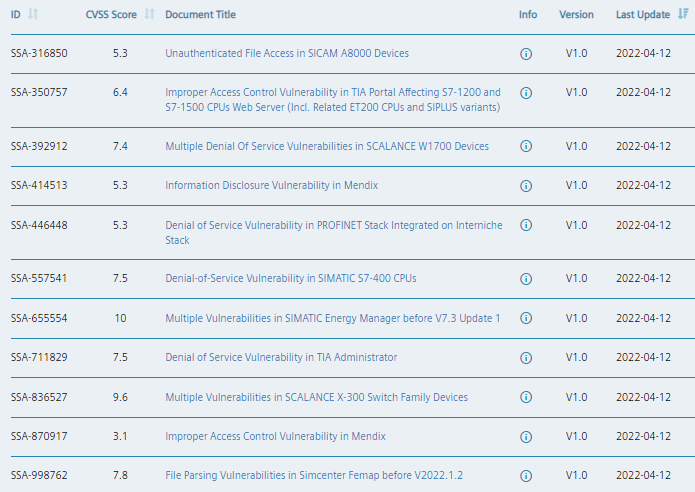Open Information Disclosure Vulnerability in Mendix link
This screenshot has height=492, width=695.
[272, 185]
